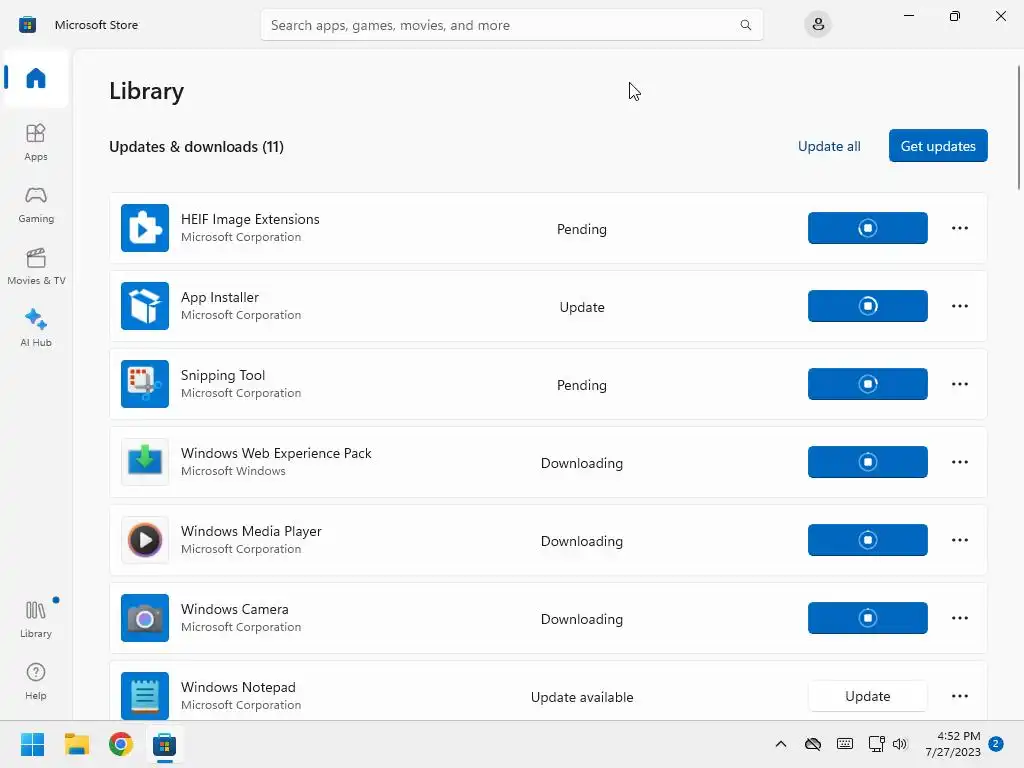Open more options for HEIF Image Extensions
The height and width of the screenshot is (768, 1024).
click(x=959, y=228)
